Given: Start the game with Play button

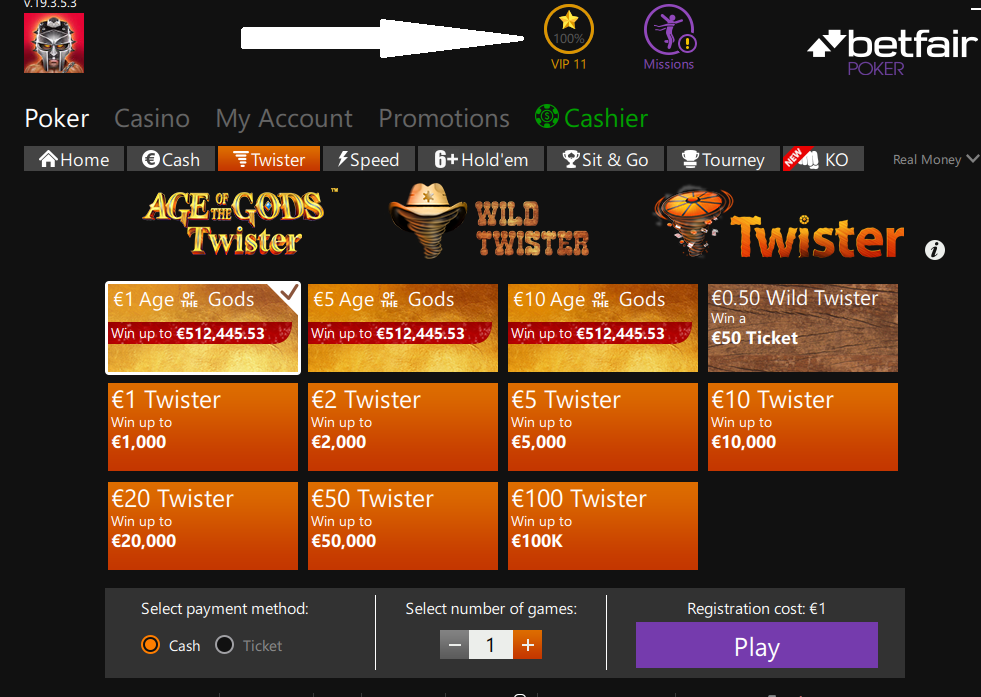Looking at the screenshot, I should tap(756, 645).
